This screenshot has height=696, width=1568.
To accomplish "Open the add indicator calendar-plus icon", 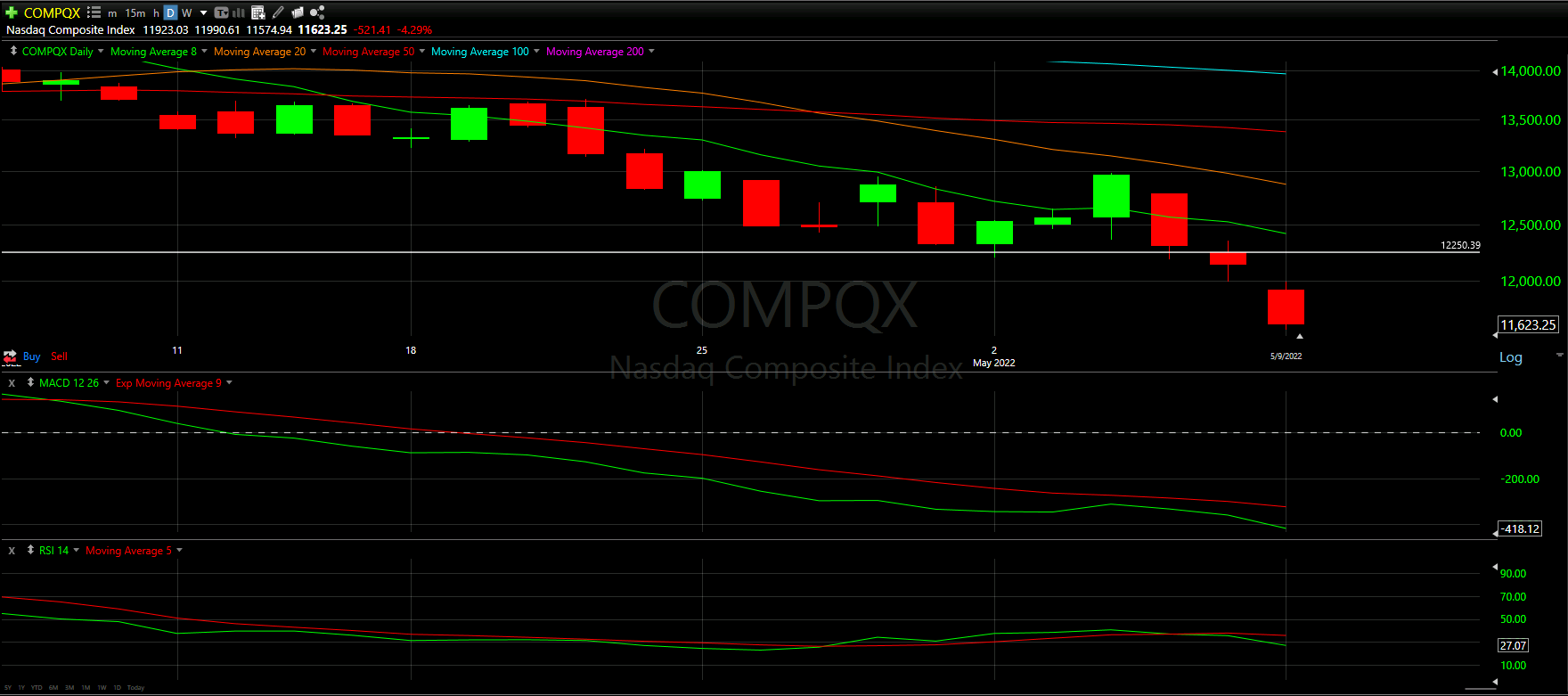I will coord(258,12).
